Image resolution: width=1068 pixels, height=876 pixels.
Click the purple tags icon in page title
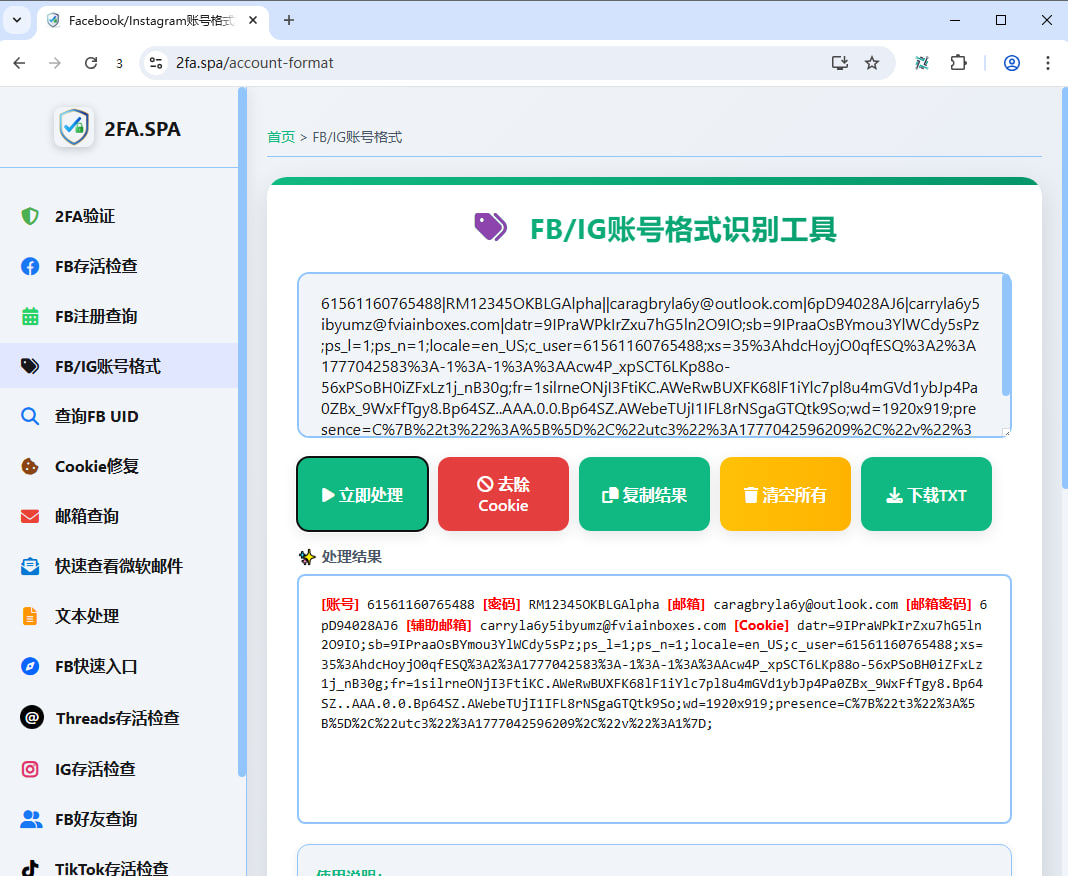tap(490, 228)
